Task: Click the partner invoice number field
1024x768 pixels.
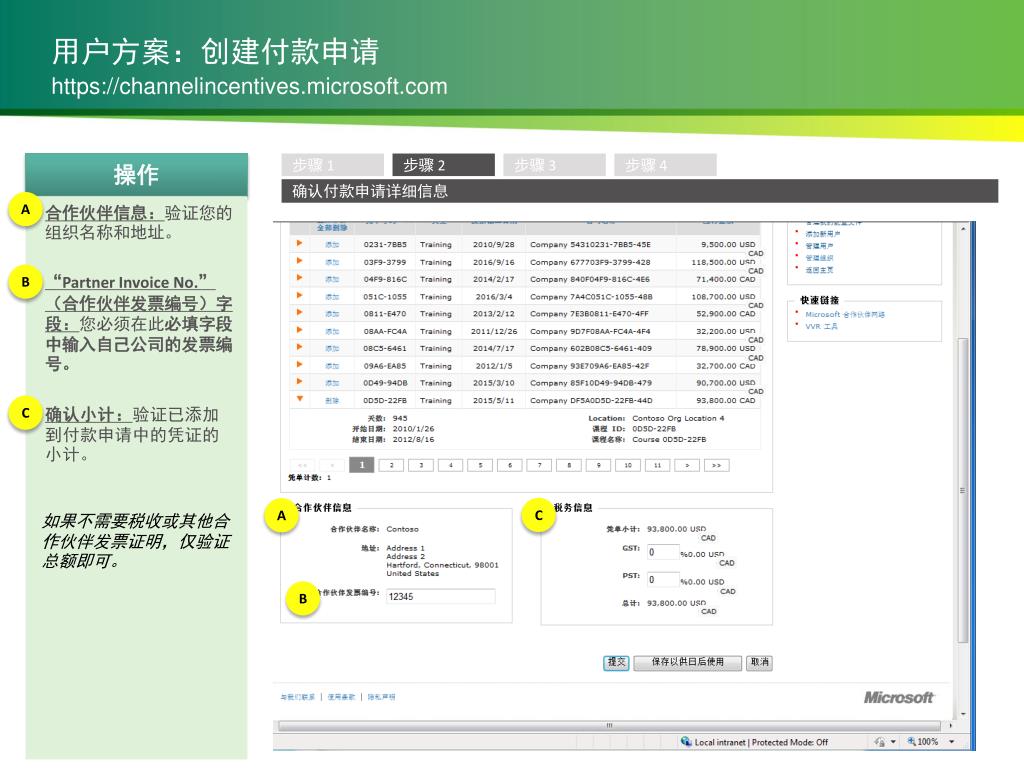Action: (x=440, y=596)
